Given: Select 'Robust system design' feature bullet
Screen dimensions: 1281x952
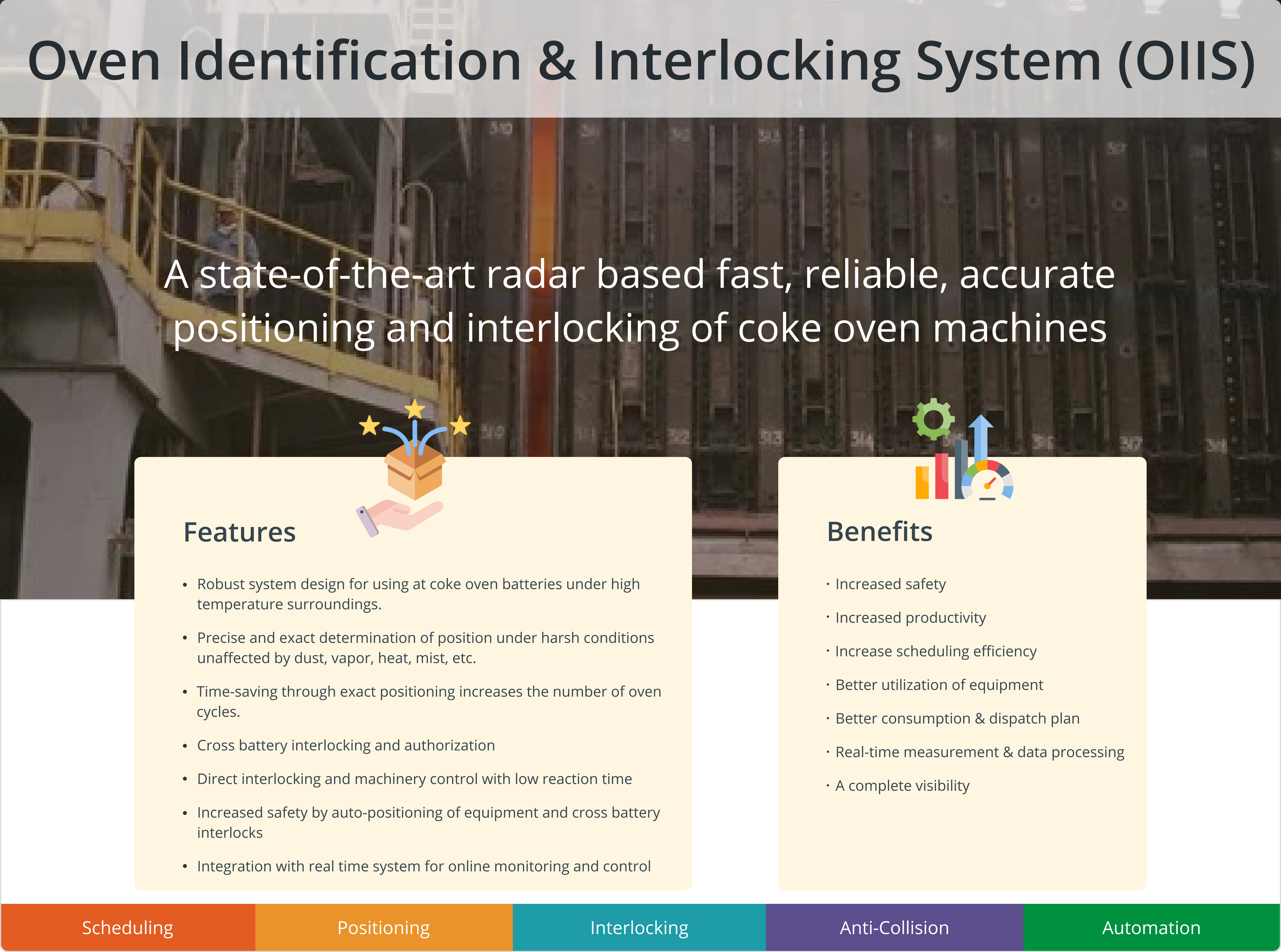Looking at the screenshot, I should tap(418, 594).
